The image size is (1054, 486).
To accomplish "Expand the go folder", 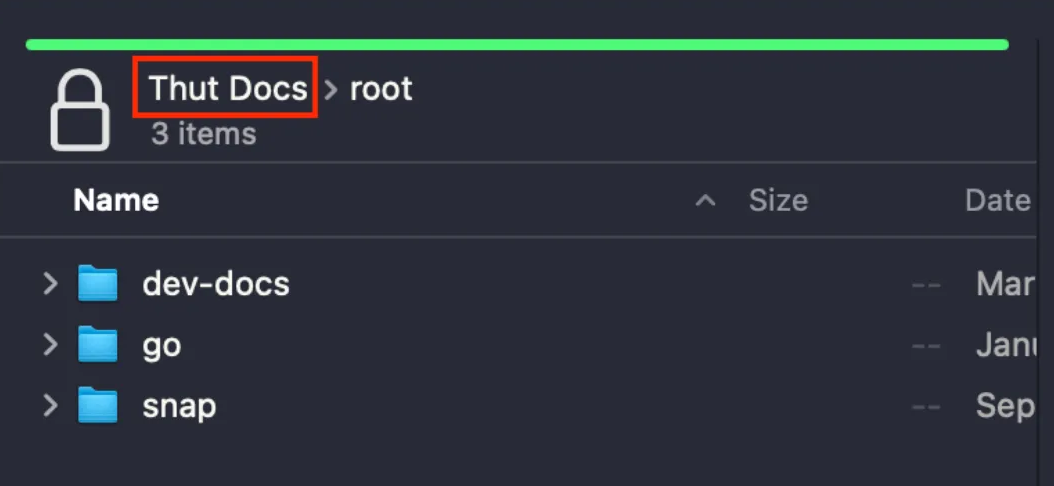I will [50, 345].
